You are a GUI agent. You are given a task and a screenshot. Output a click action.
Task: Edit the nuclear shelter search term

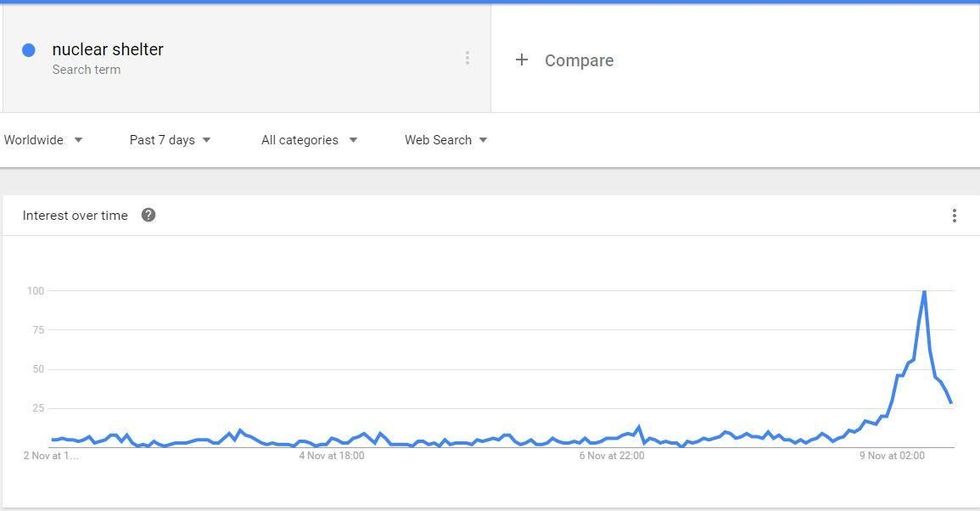click(x=108, y=49)
